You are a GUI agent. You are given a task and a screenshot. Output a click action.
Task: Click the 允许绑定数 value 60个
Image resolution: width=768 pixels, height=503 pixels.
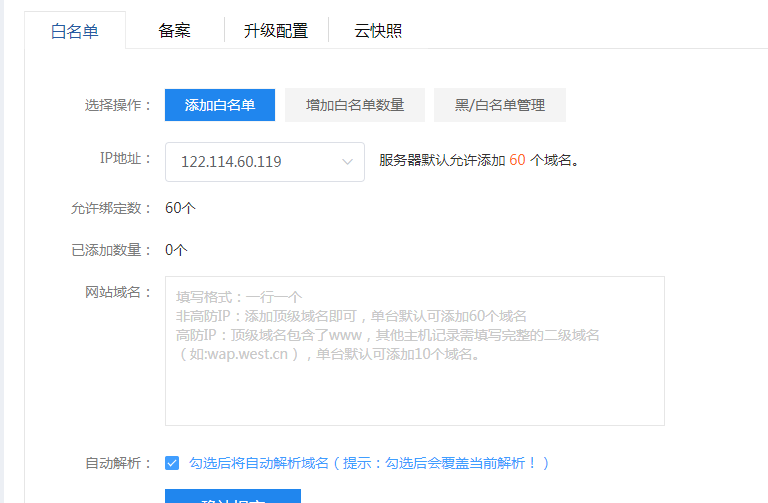pos(180,208)
